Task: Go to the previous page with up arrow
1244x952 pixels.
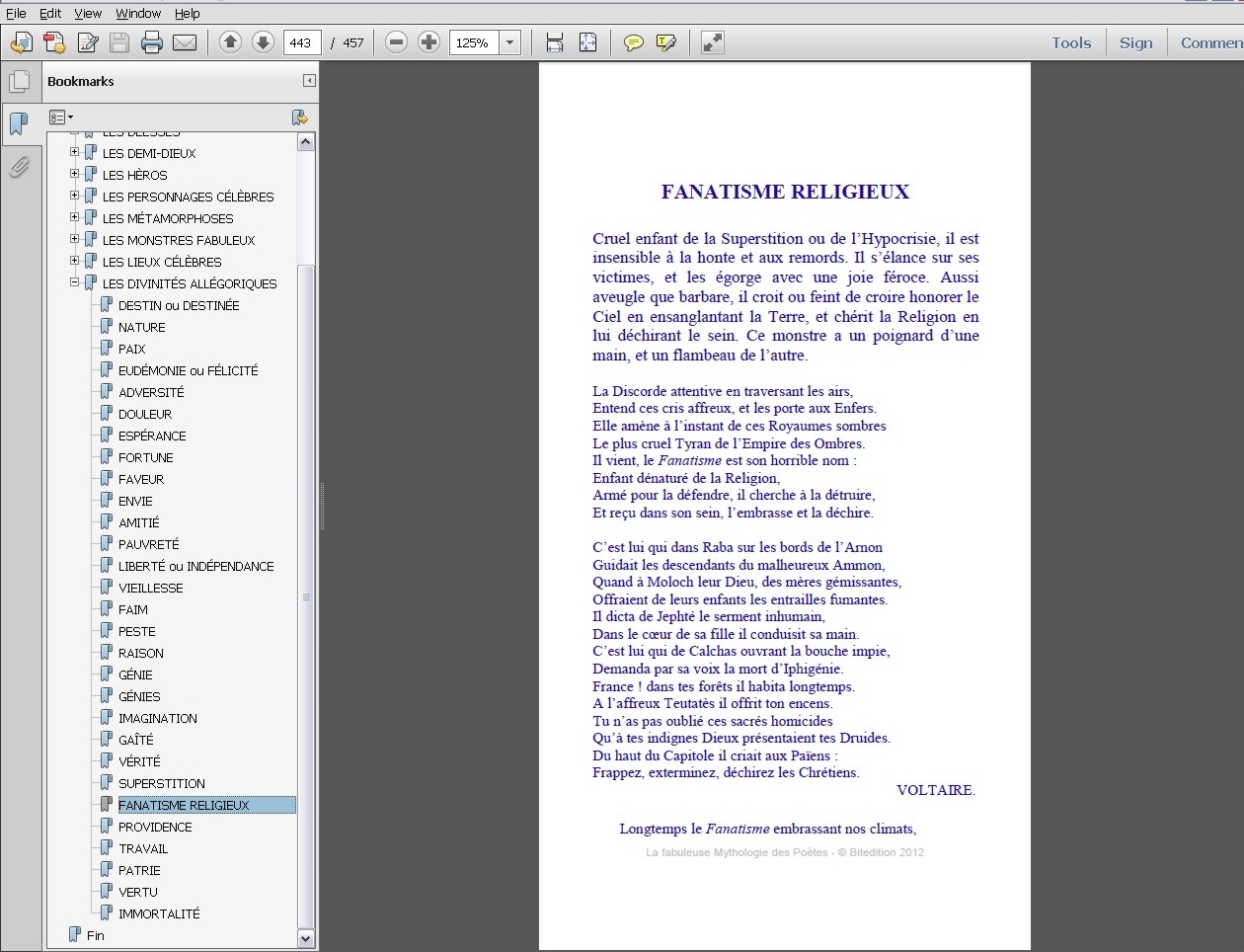Action: 230,42
